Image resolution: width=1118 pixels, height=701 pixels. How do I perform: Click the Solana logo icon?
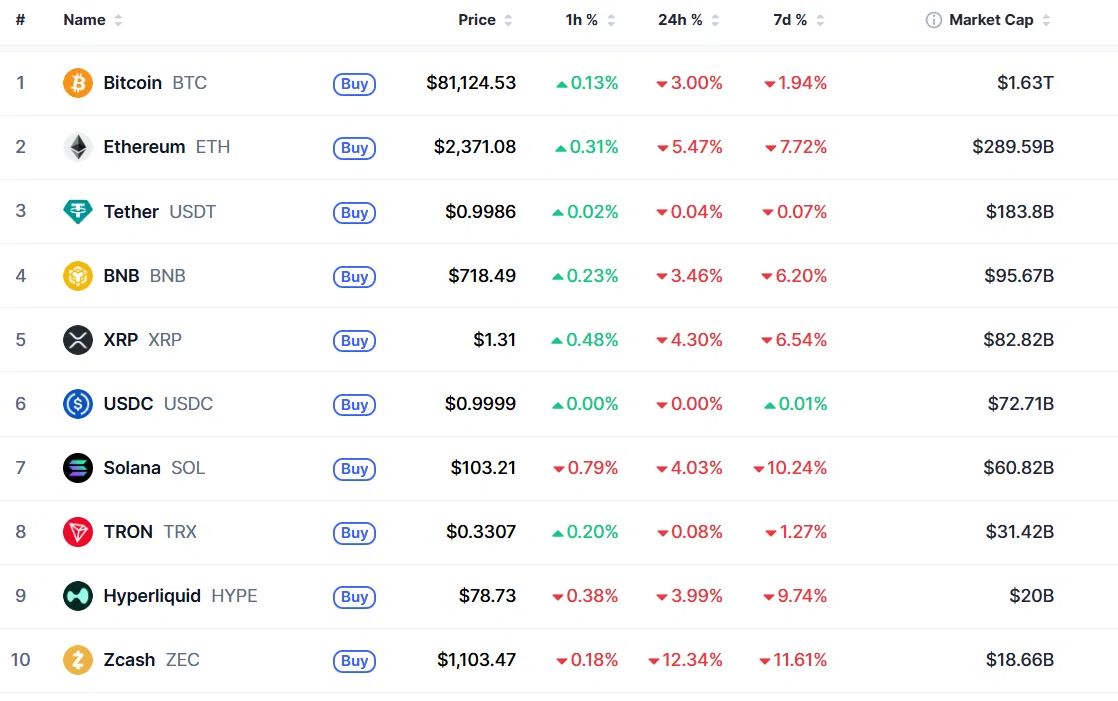pos(78,468)
